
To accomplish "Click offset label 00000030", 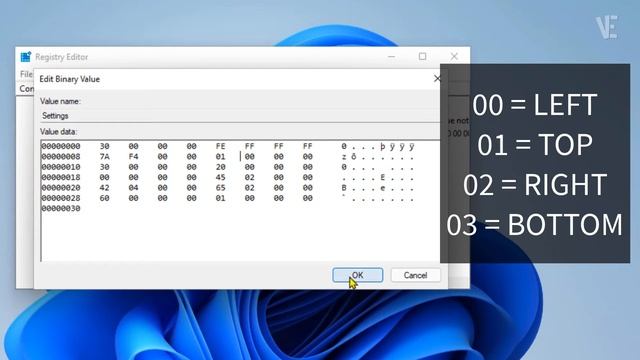I will tap(61, 209).
